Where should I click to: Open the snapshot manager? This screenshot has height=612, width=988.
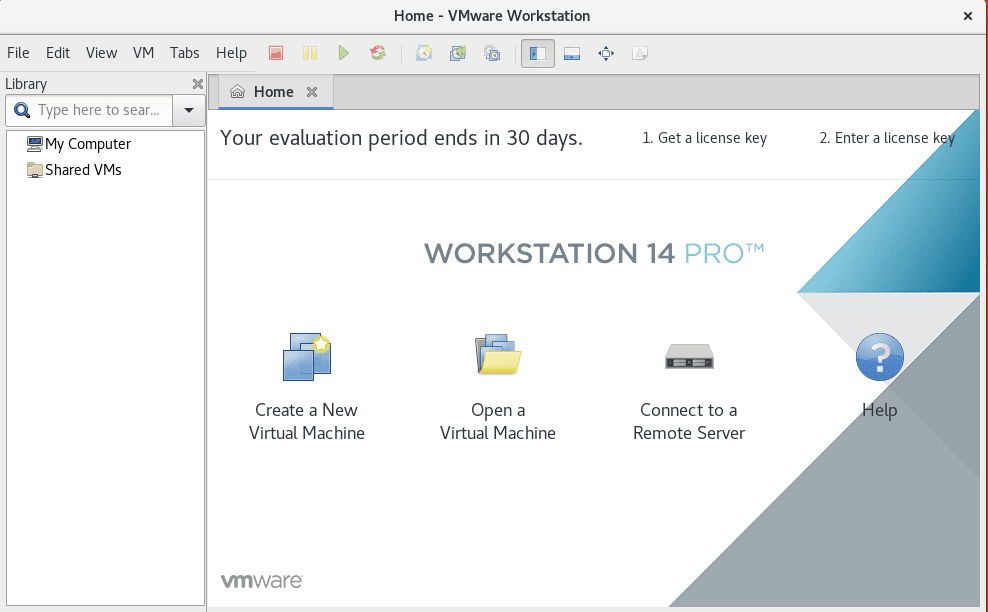492,53
